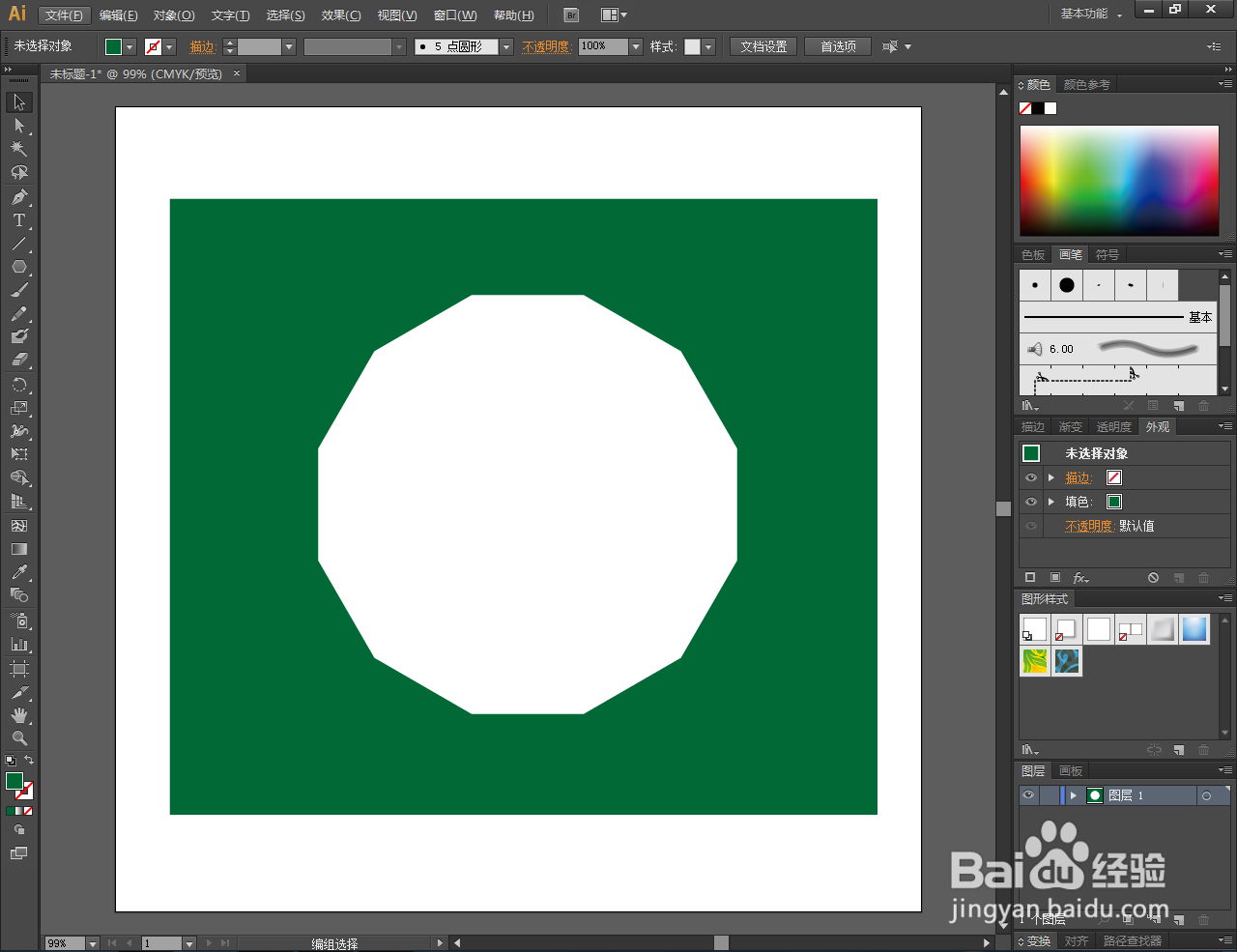1237x952 pixels.
Task: Open the opacity 100% dropdown
Action: coord(636,46)
